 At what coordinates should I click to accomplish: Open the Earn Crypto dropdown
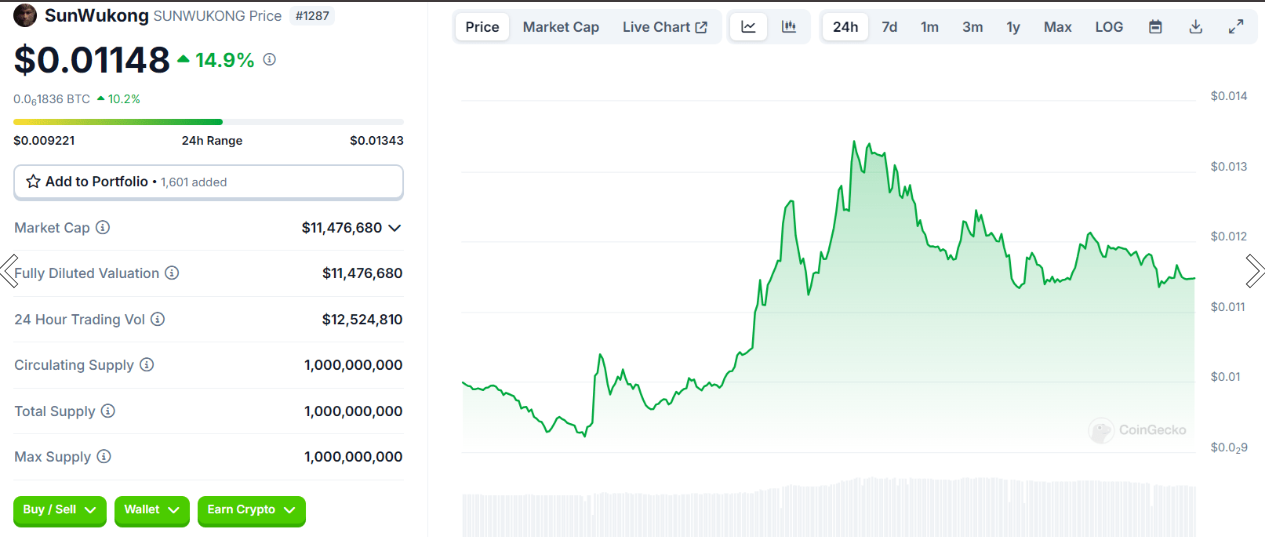(x=251, y=510)
